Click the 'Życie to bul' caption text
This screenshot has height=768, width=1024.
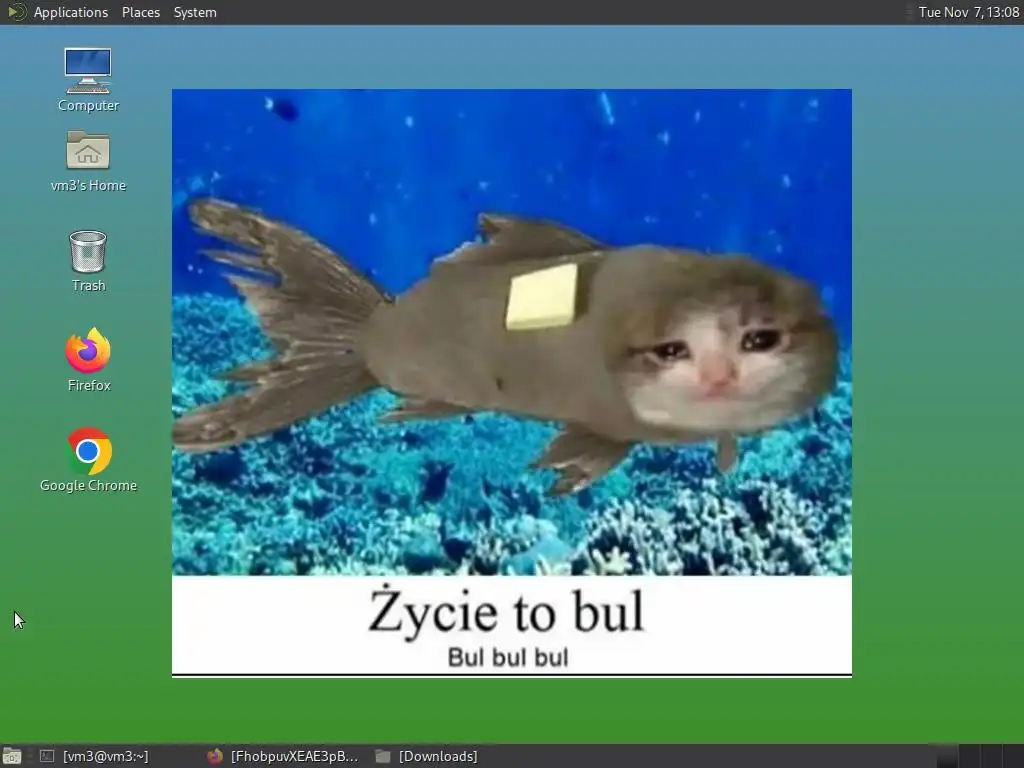pyautogui.click(x=506, y=611)
